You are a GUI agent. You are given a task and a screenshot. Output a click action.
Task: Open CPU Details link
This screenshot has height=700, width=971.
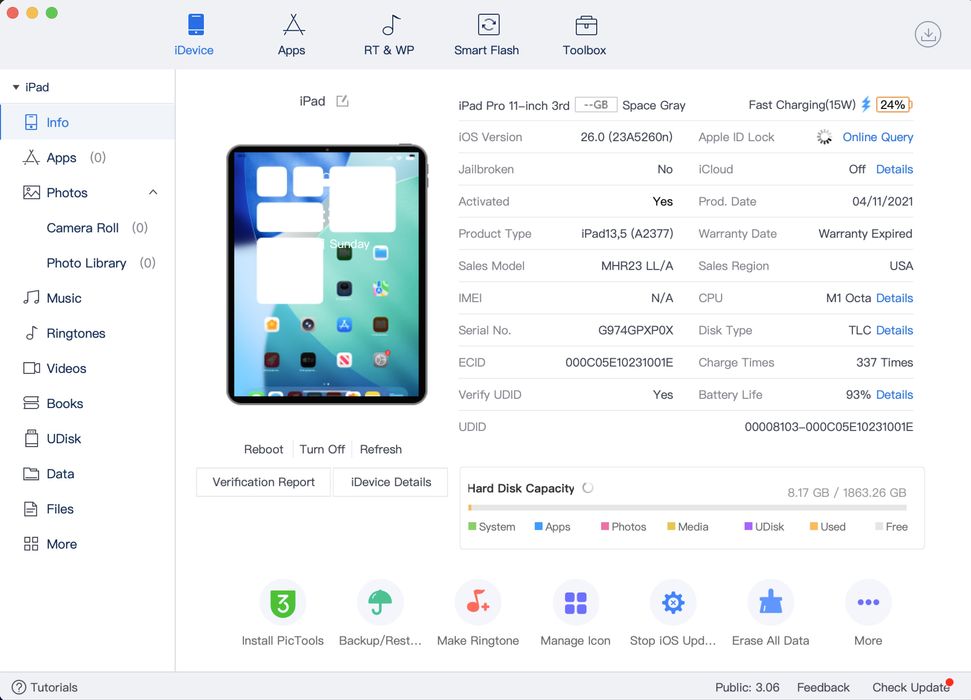pos(894,298)
